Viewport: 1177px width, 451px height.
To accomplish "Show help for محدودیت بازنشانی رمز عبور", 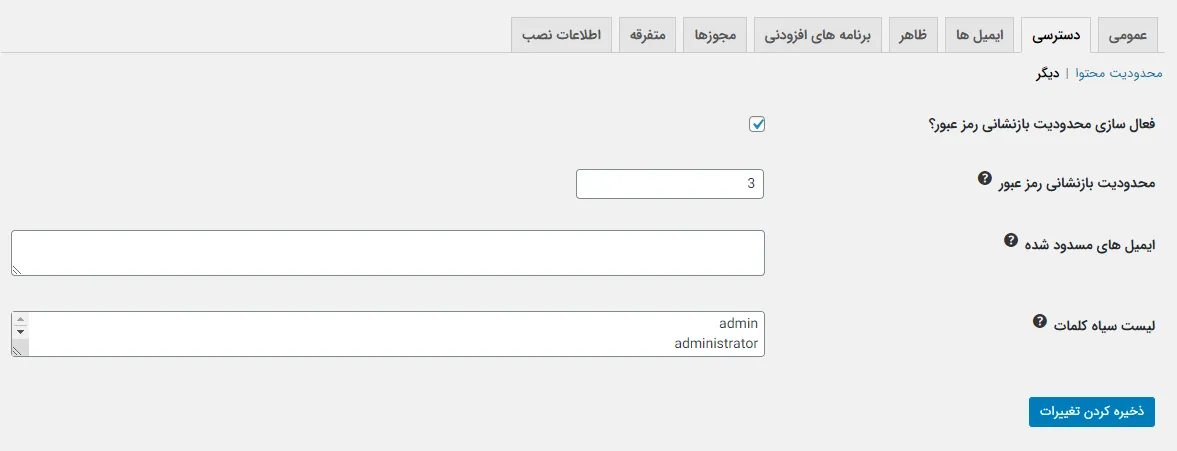I will coord(985,179).
